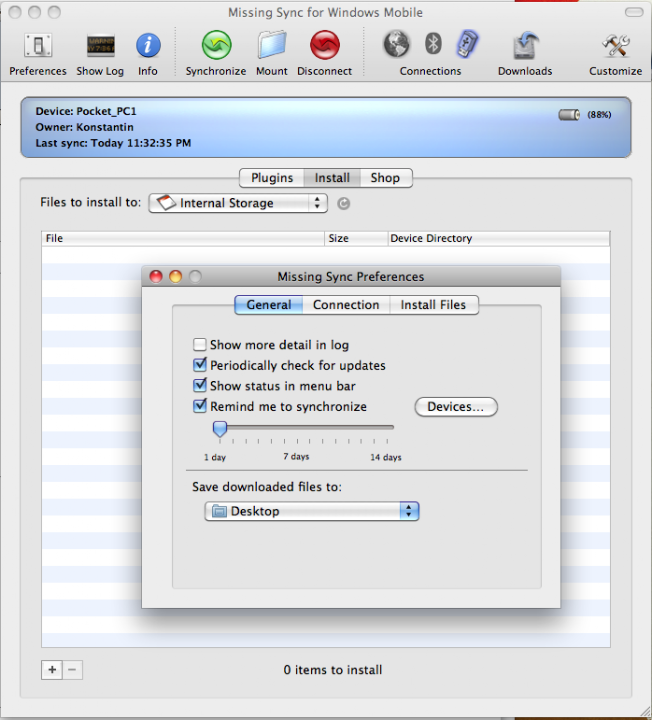Click the battery status icon

pos(569,115)
